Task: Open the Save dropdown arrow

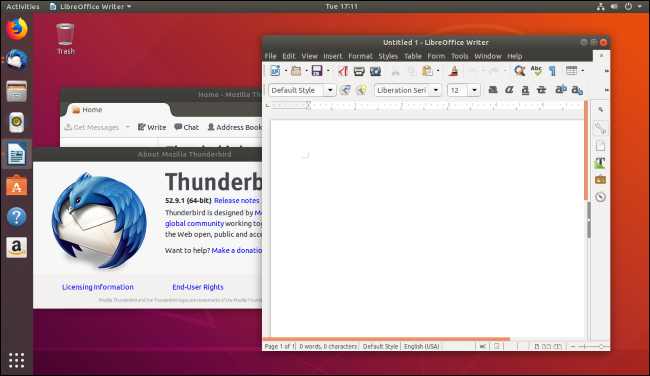Action: coord(327,71)
